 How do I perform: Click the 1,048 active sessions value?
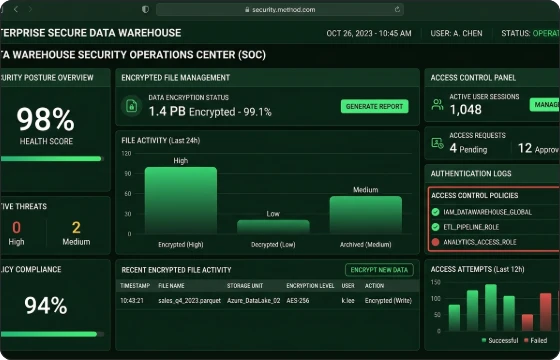pos(466,110)
